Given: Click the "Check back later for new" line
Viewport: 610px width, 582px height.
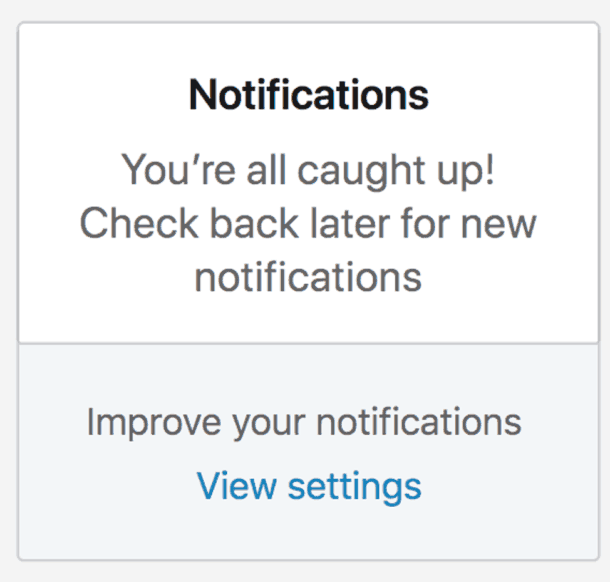Looking at the screenshot, I should tap(308, 223).
